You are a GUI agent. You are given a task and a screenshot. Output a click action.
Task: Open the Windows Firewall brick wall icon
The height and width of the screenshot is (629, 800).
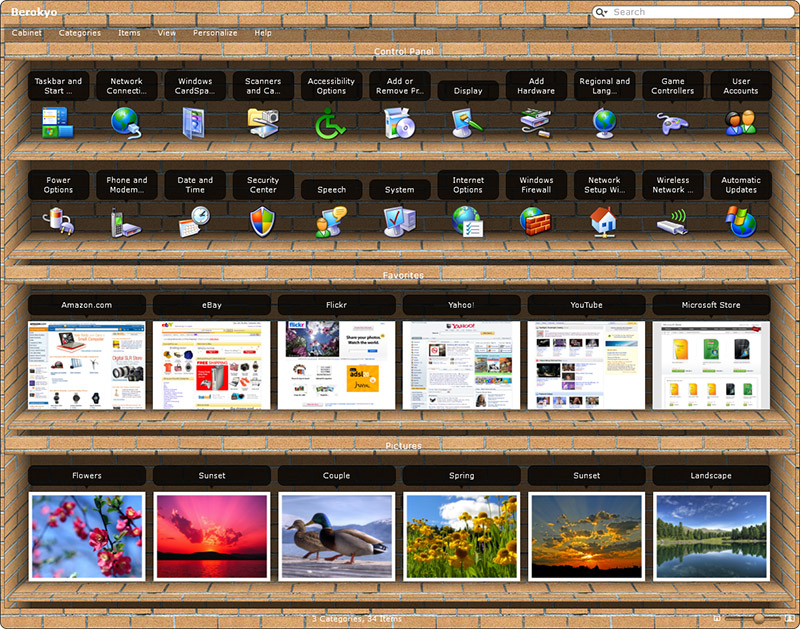pos(535,221)
